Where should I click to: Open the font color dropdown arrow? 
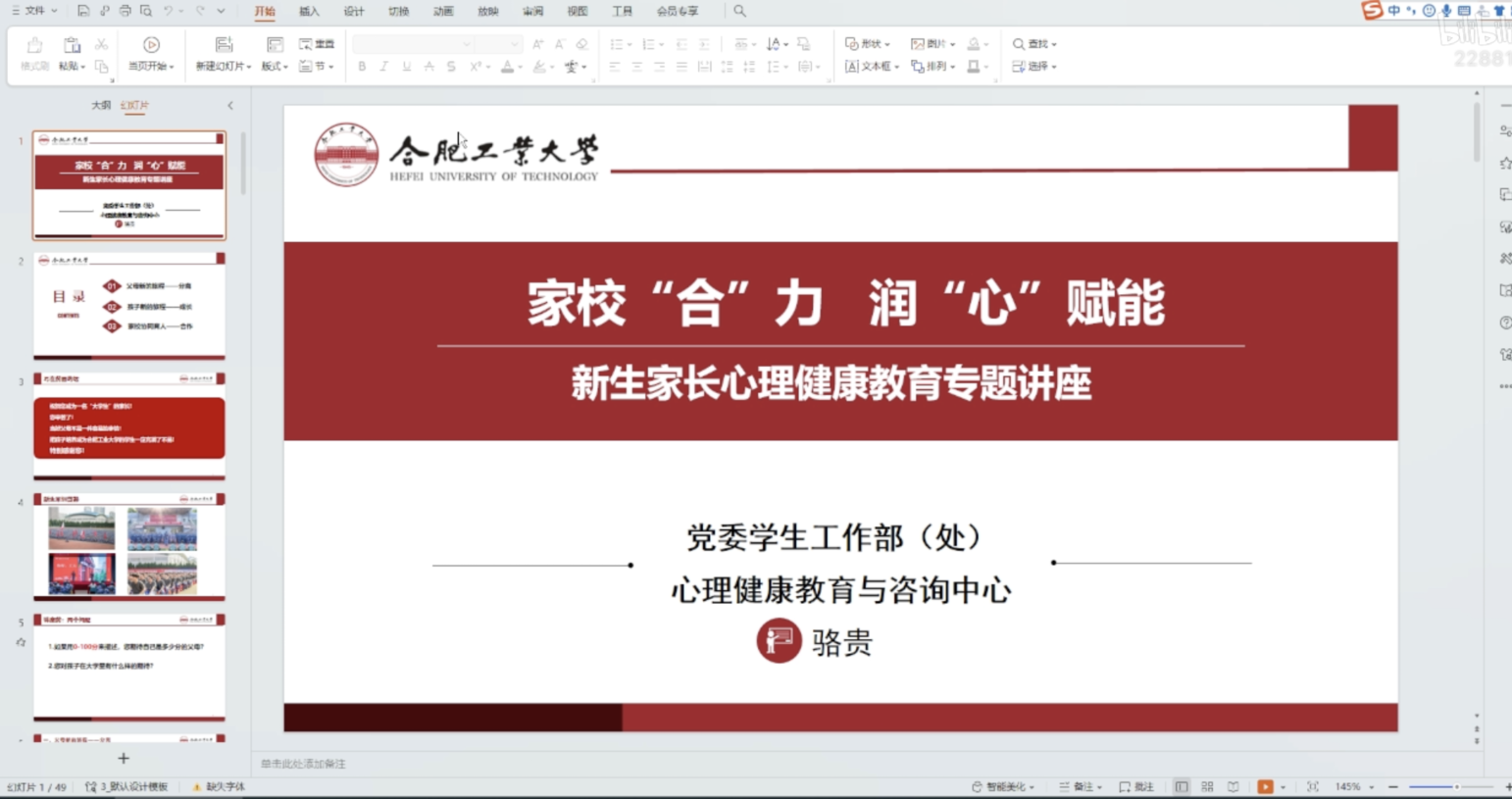pyautogui.click(x=519, y=67)
